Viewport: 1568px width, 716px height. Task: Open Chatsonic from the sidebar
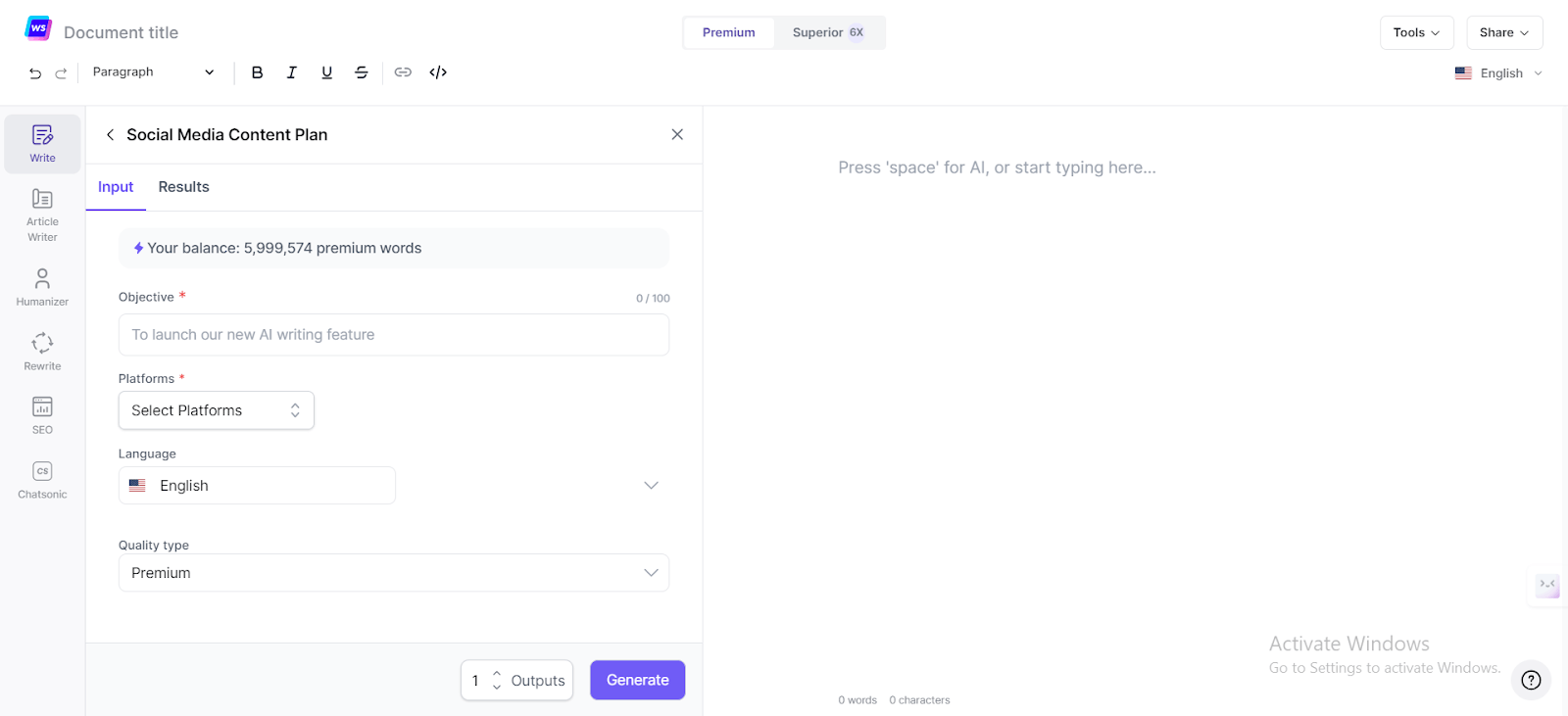point(42,480)
